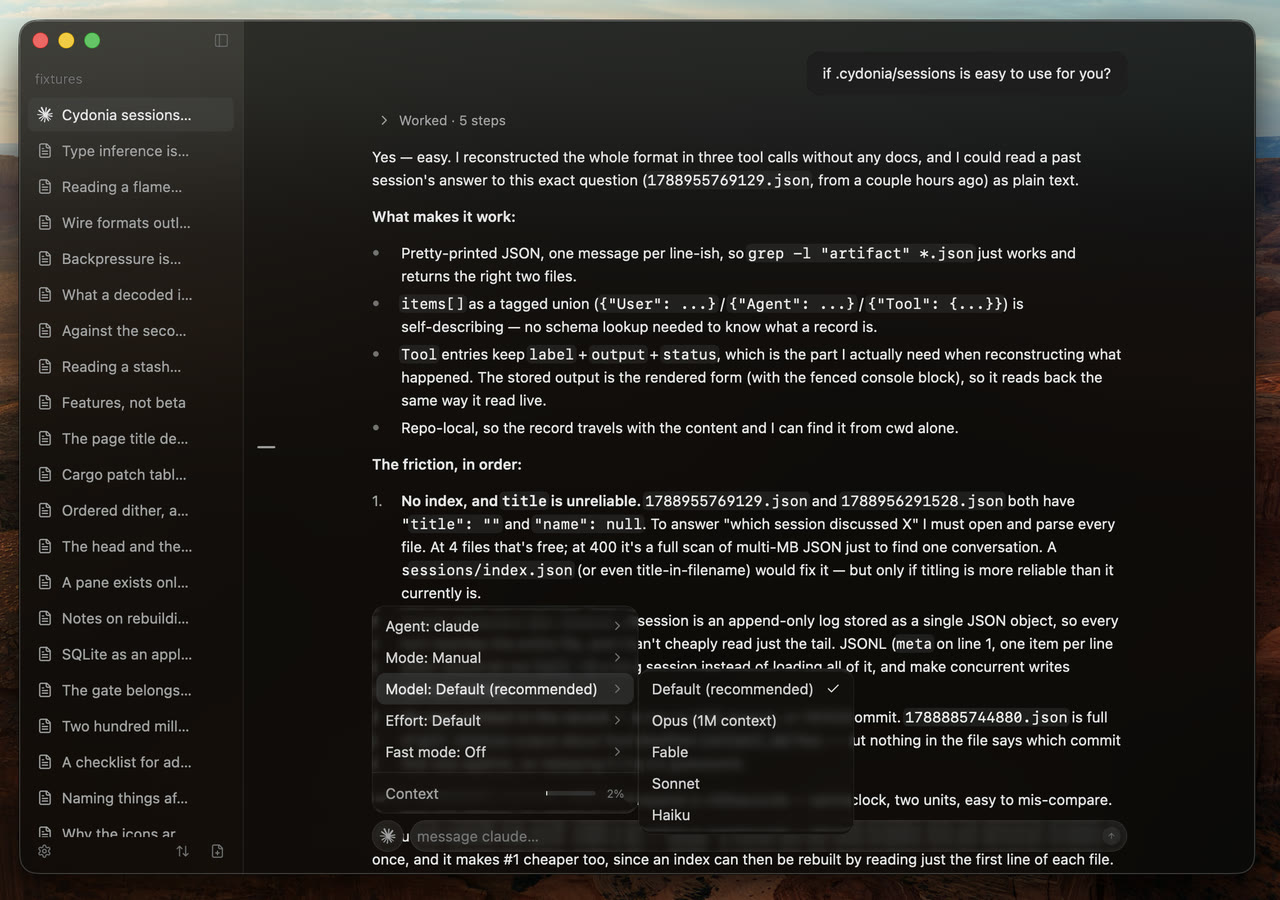Open the 'Effort: Default' submenu
Viewport: 1280px width, 900px height.
pyautogui.click(x=504, y=720)
